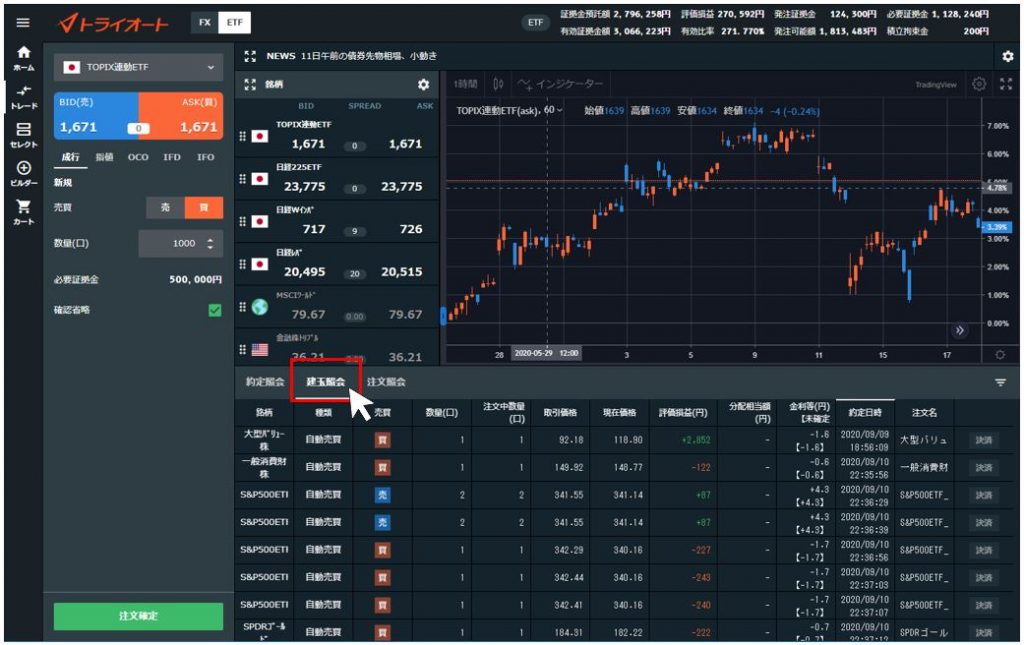Expand the 銘柄 list panel to fullscreen

click(x=250, y=85)
